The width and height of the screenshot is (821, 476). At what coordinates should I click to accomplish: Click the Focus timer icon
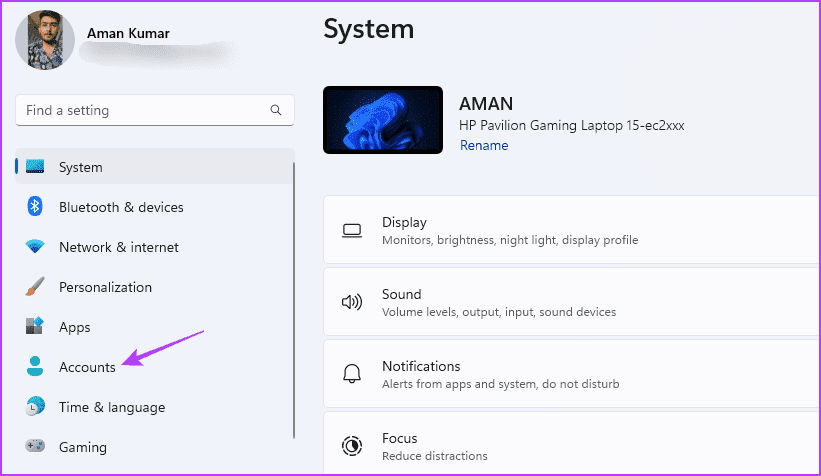pos(352,446)
